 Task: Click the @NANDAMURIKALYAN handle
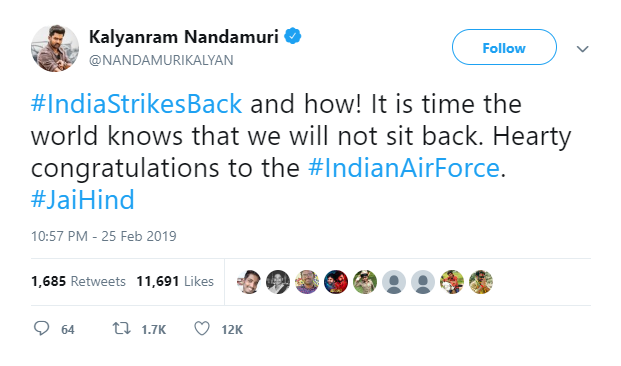click(x=161, y=60)
